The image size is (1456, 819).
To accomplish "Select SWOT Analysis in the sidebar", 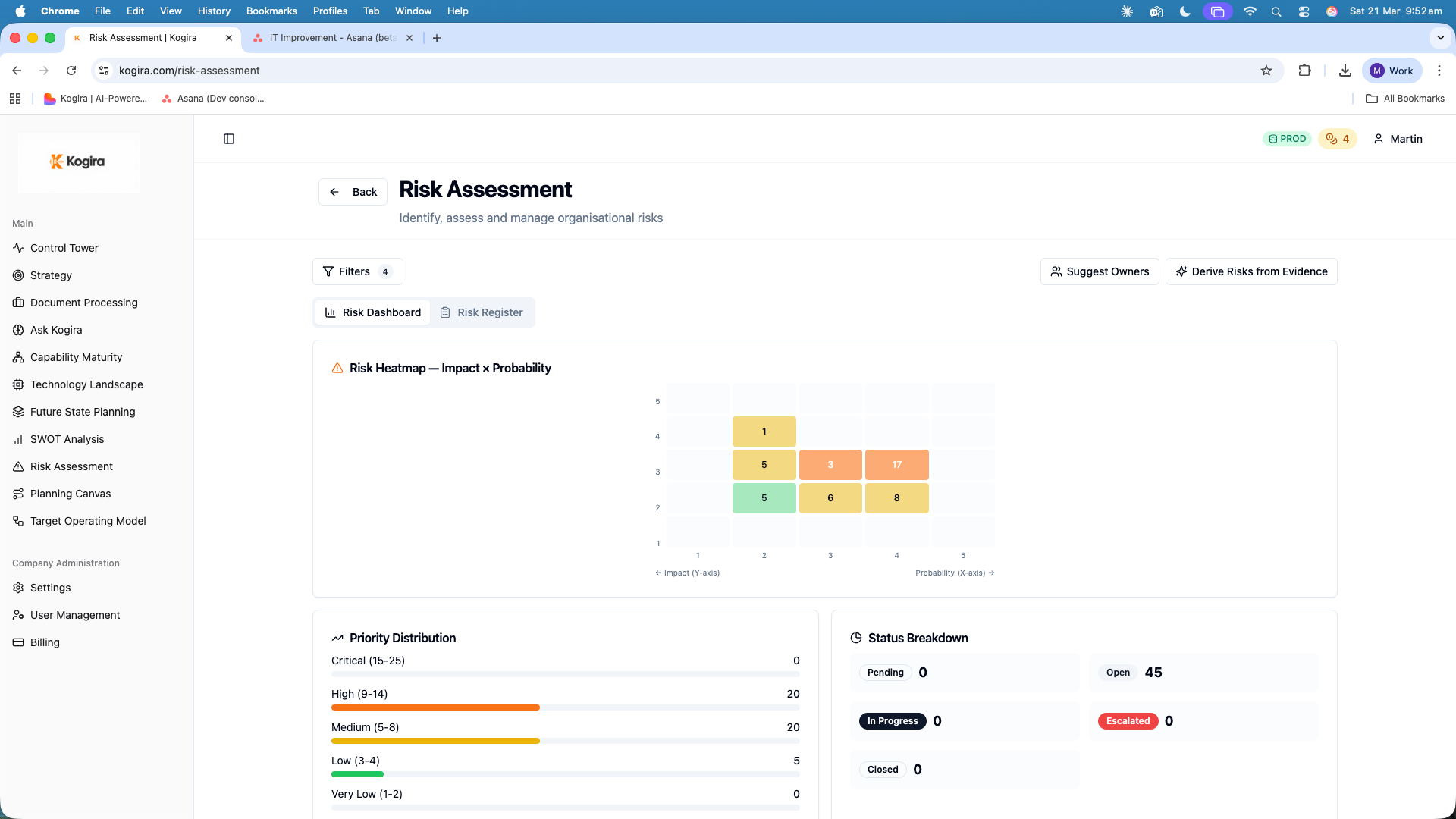I will 67,439.
